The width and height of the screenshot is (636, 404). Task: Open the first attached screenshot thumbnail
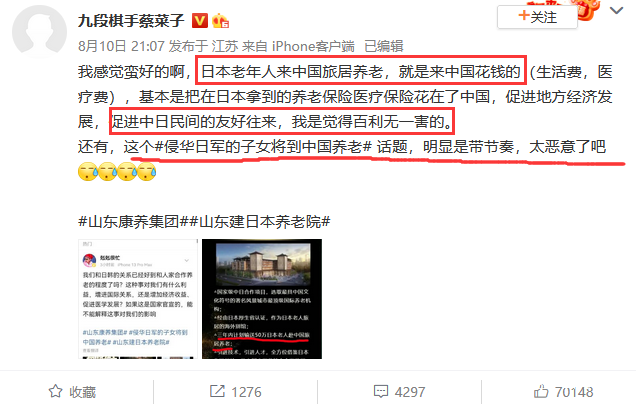138,299
